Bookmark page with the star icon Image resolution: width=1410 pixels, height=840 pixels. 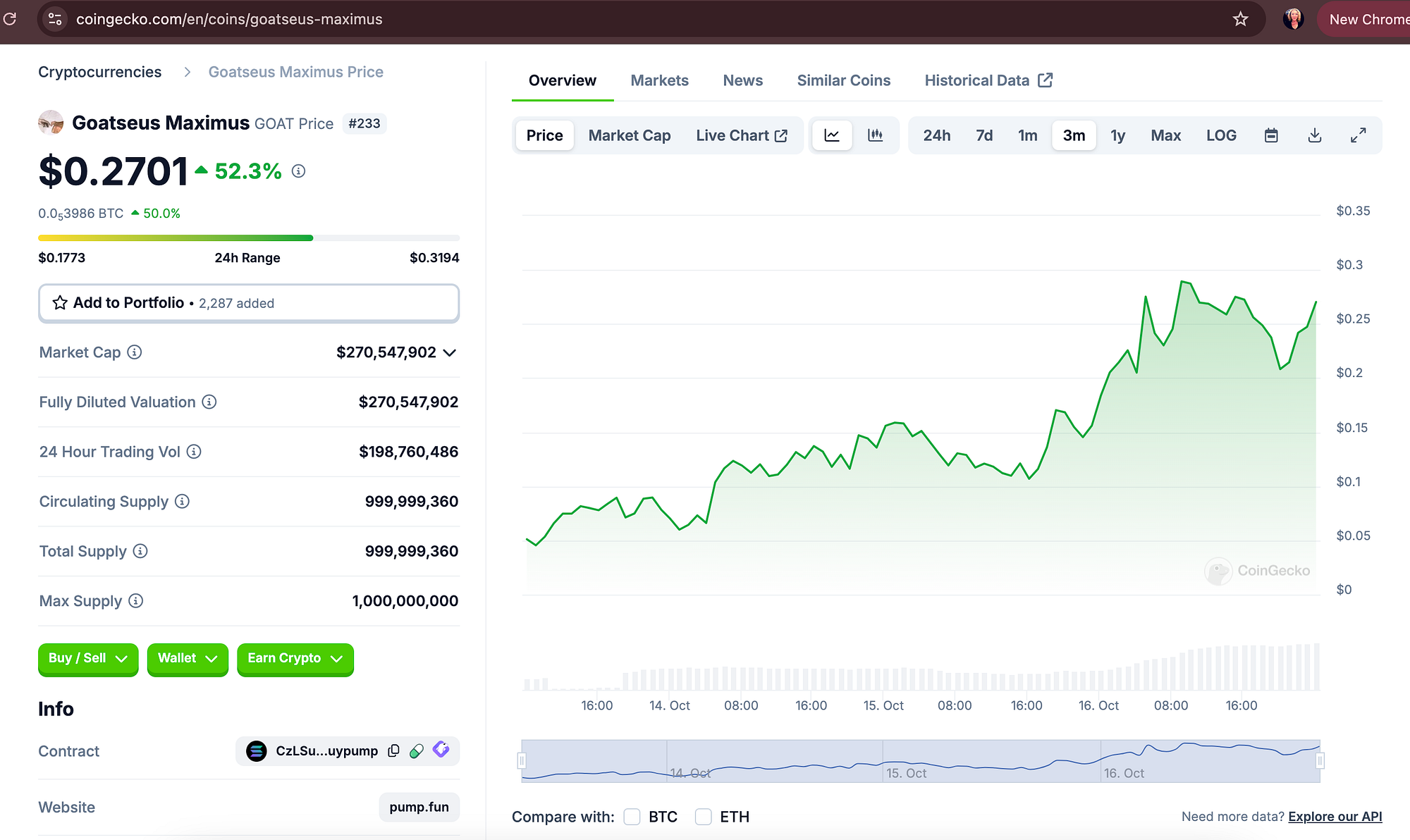click(x=1241, y=19)
